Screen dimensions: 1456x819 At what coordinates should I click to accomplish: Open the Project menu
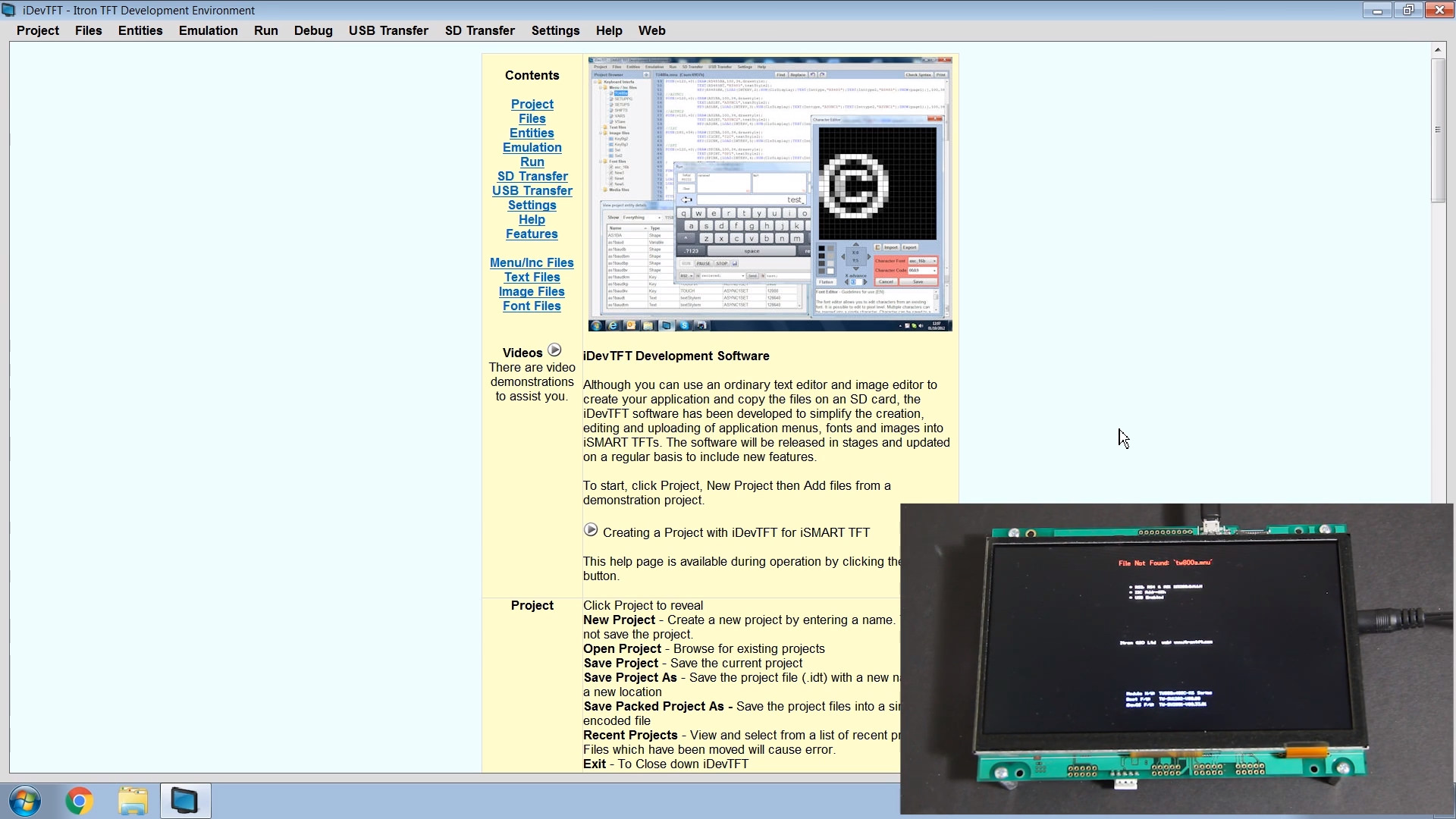37,30
